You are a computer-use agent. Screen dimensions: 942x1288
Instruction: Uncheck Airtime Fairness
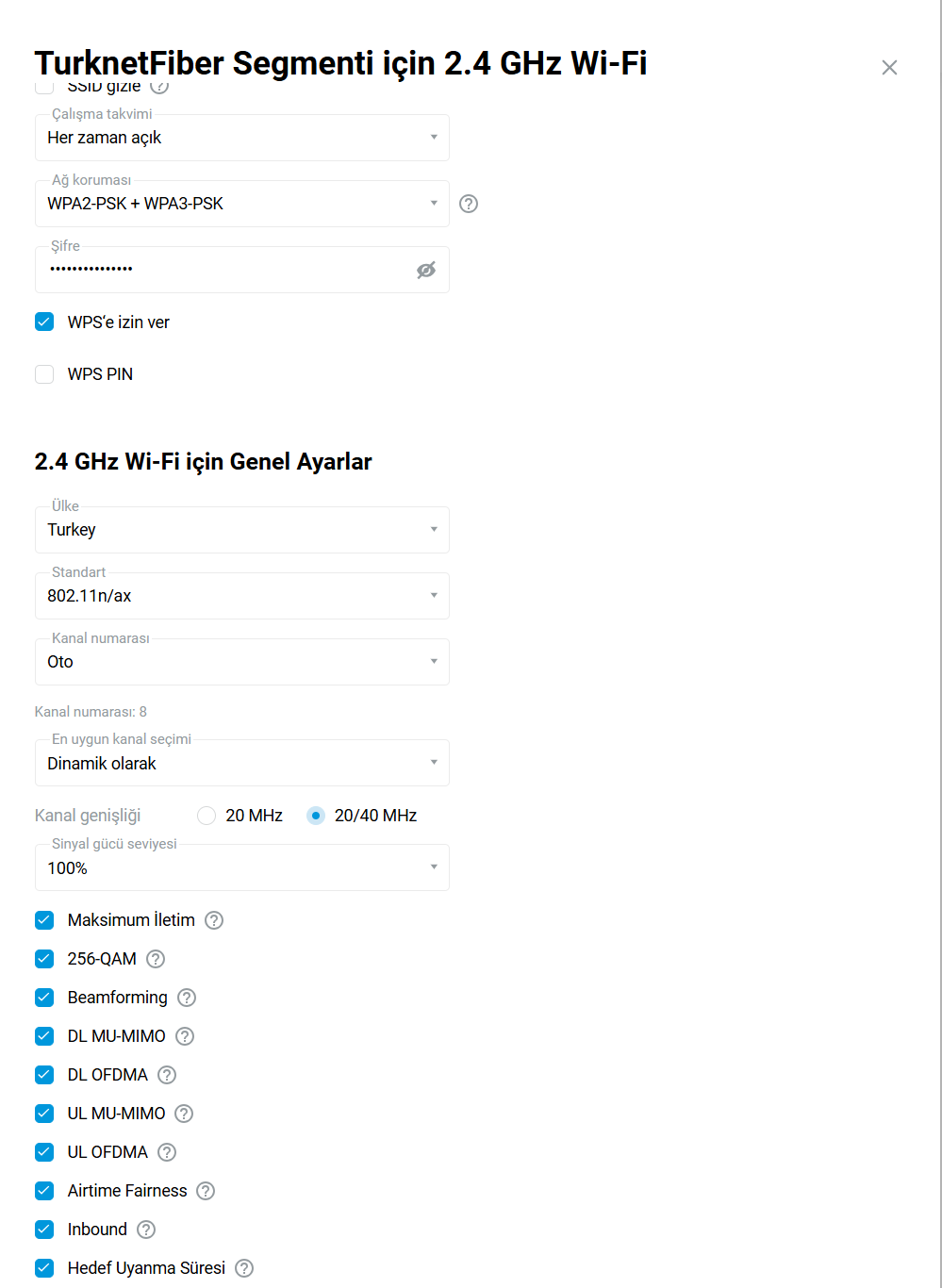[x=44, y=1191]
